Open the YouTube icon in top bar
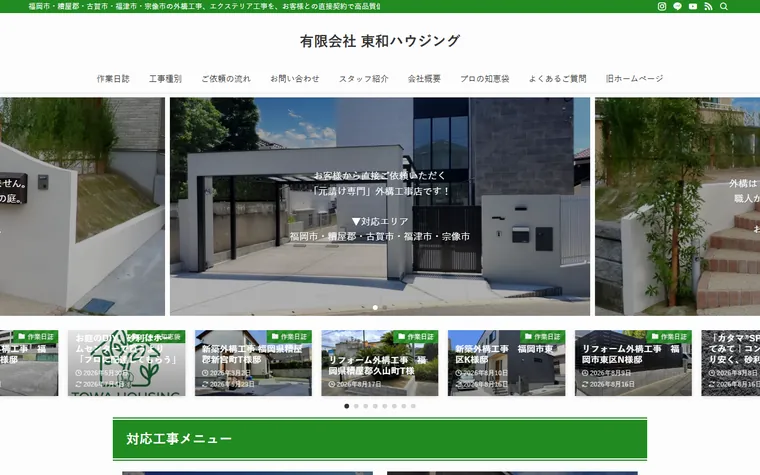 point(693,6)
